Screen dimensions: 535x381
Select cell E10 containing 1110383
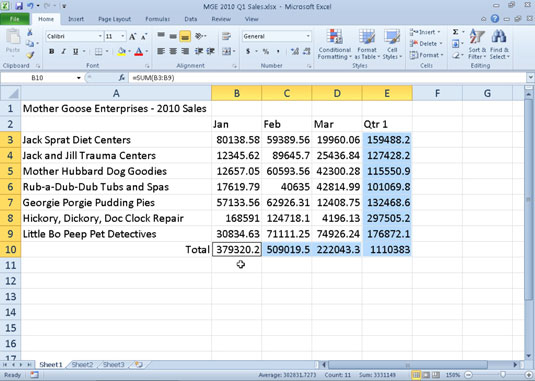(x=387, y=250)
